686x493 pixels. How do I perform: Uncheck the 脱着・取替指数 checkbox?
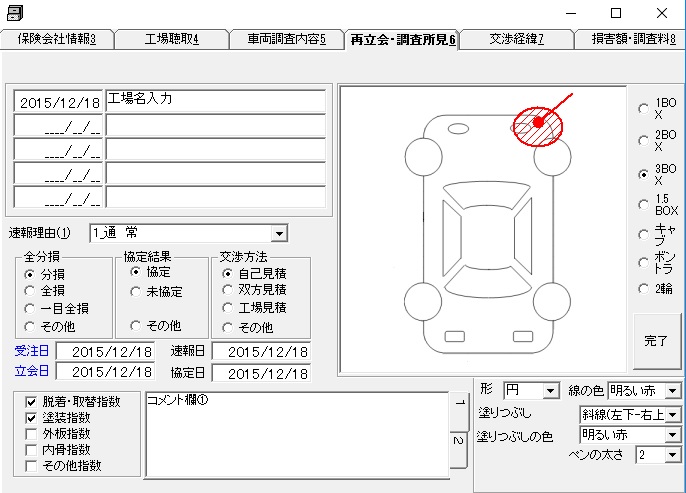31,402
